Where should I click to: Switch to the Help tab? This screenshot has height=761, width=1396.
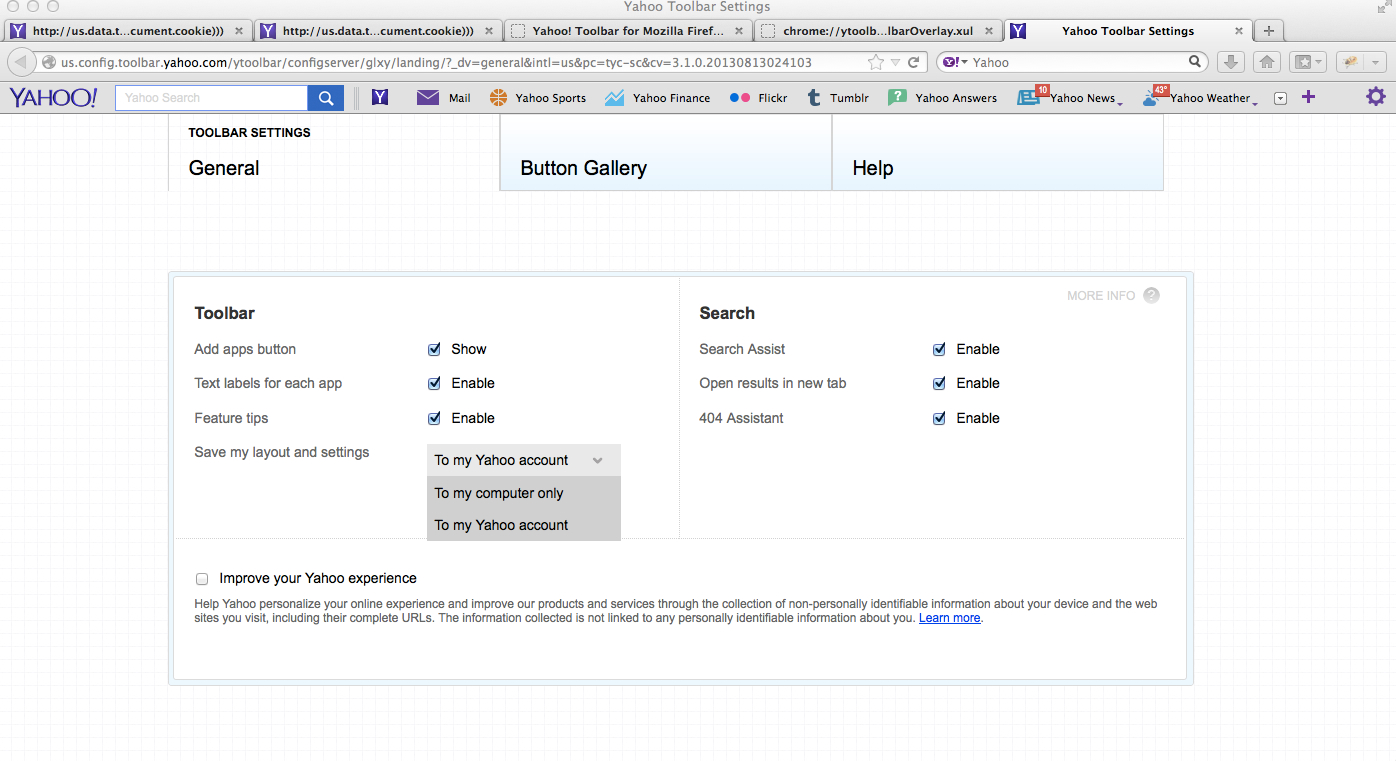998,152
